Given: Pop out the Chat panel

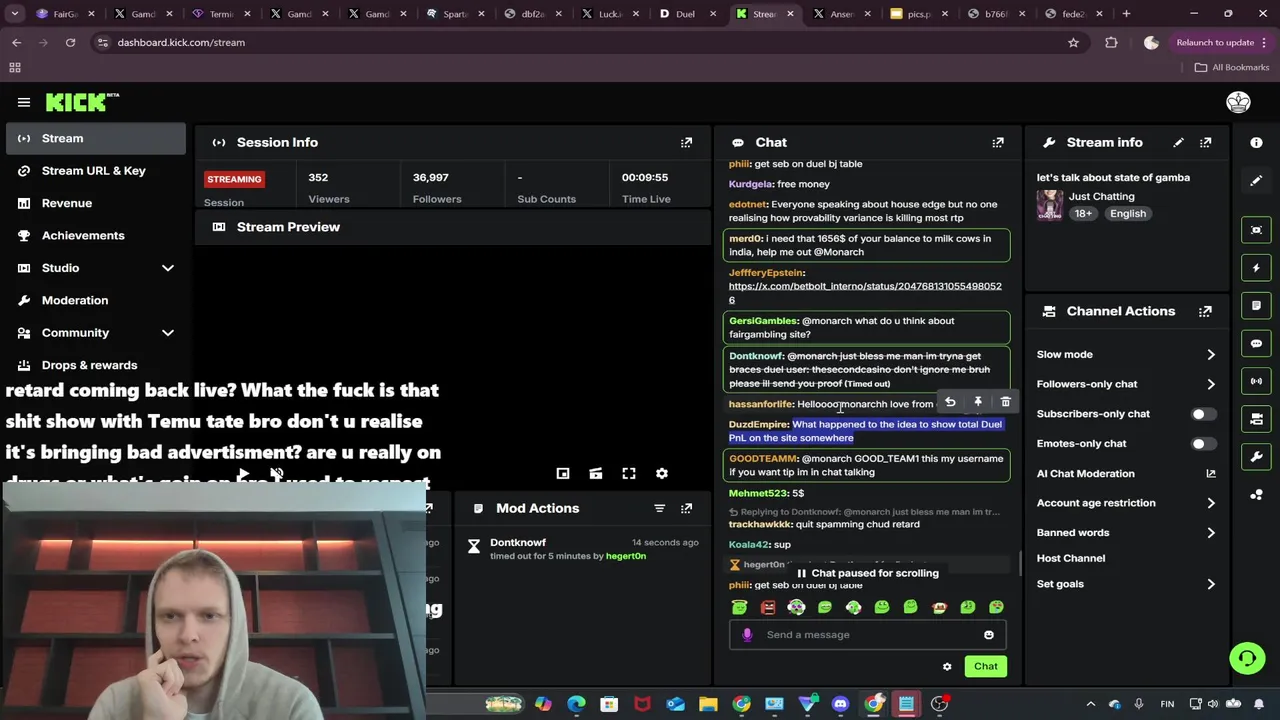Looking at the screenshot, I should pos(998,143).
